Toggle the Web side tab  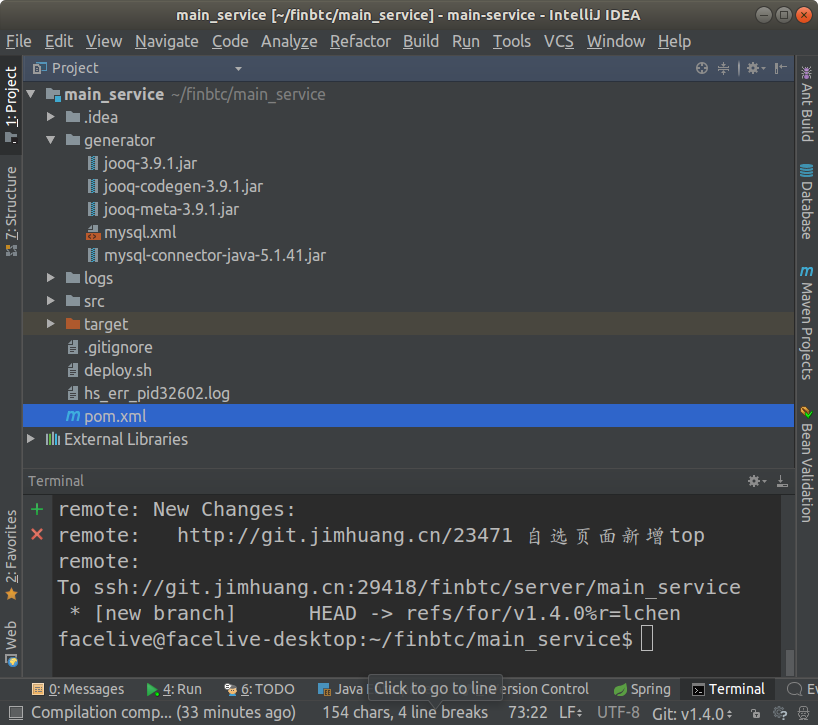pyautogui.click(x=11, y=644)
